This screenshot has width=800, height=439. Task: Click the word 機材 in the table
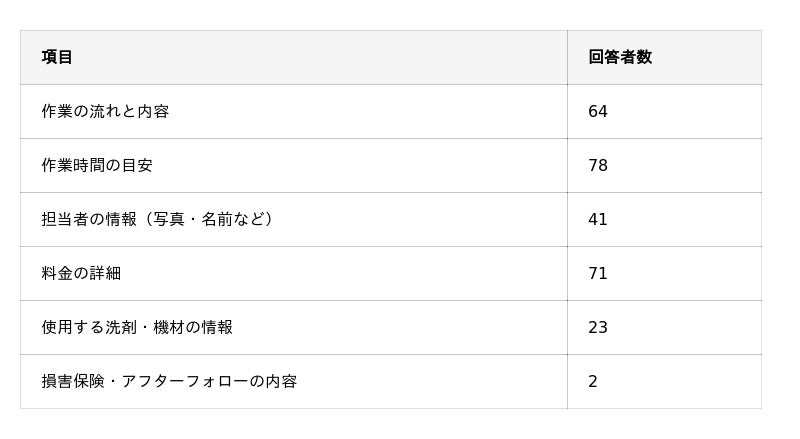pos(169,327)
